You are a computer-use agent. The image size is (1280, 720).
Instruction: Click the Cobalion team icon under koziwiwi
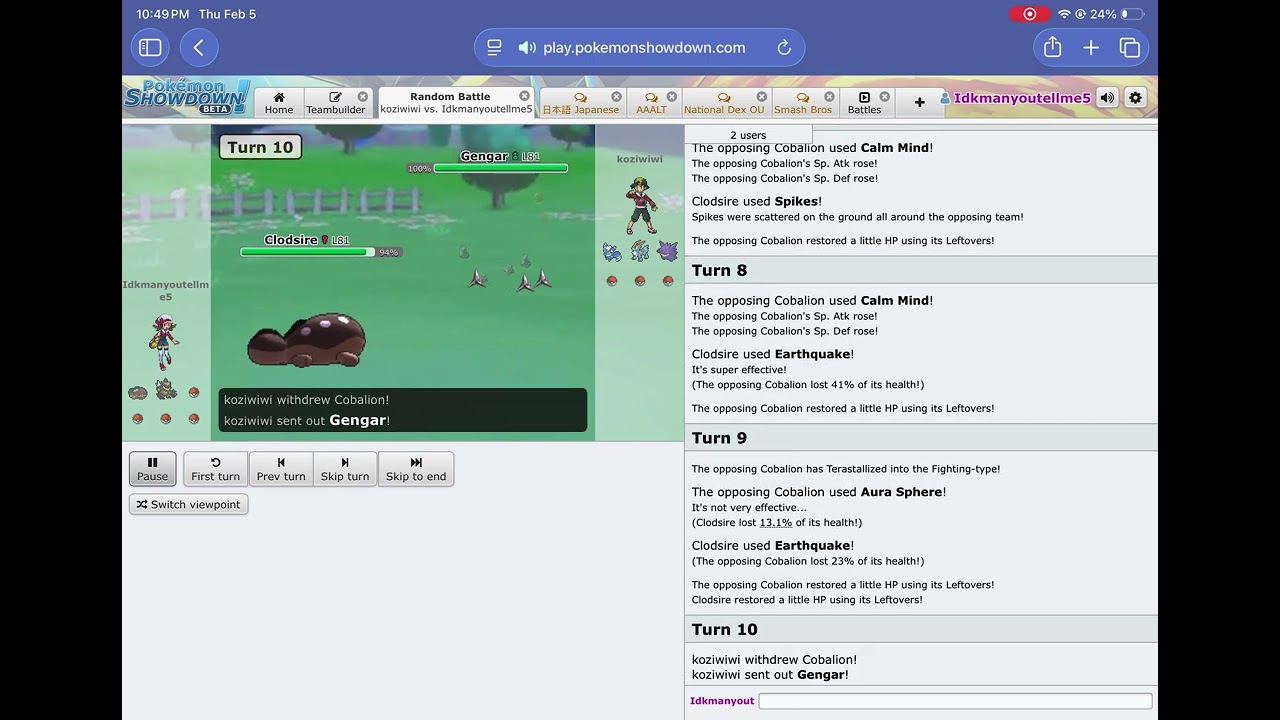click(640, 251)
